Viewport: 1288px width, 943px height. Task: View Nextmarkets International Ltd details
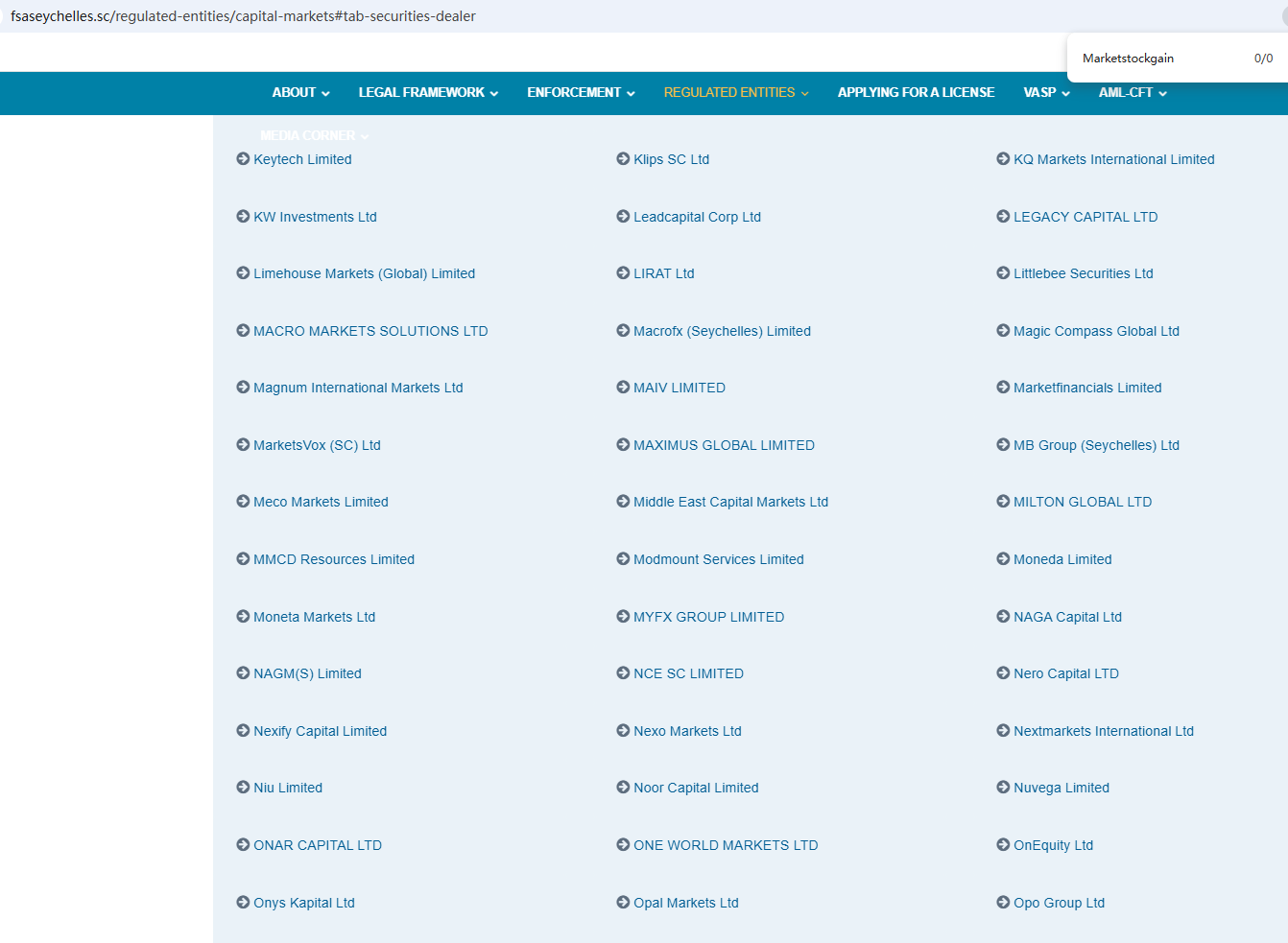tap(1104, 731)
